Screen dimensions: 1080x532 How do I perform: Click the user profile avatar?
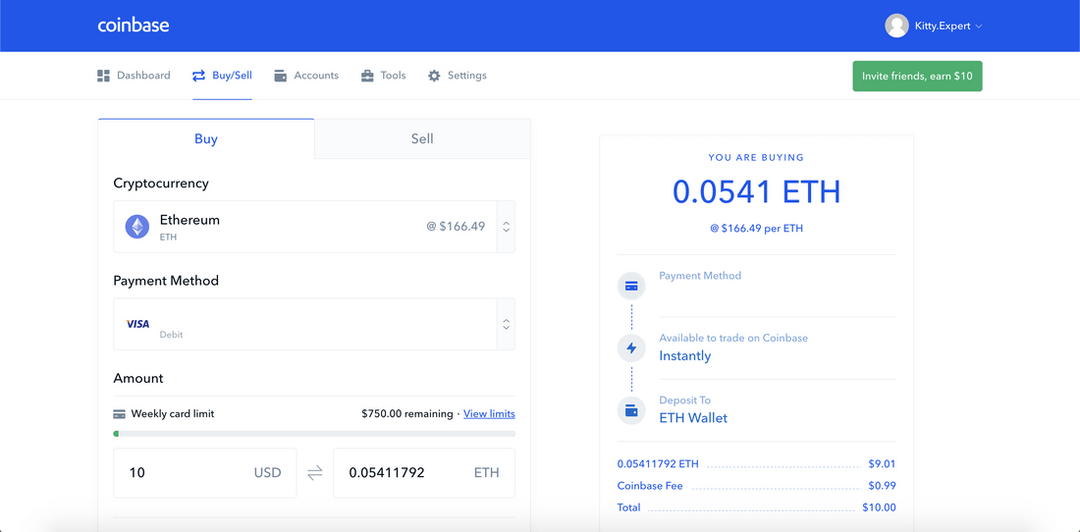coord(896,26)
